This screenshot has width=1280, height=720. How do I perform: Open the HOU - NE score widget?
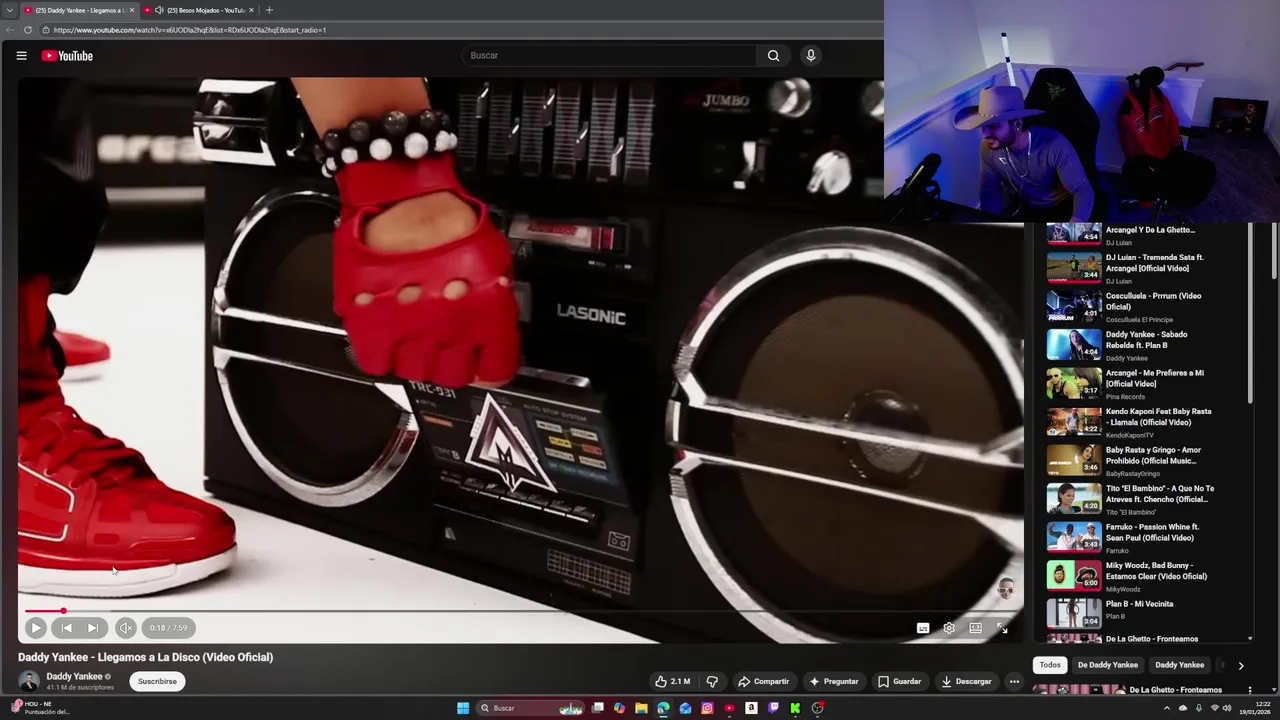[x=40, y=708]
